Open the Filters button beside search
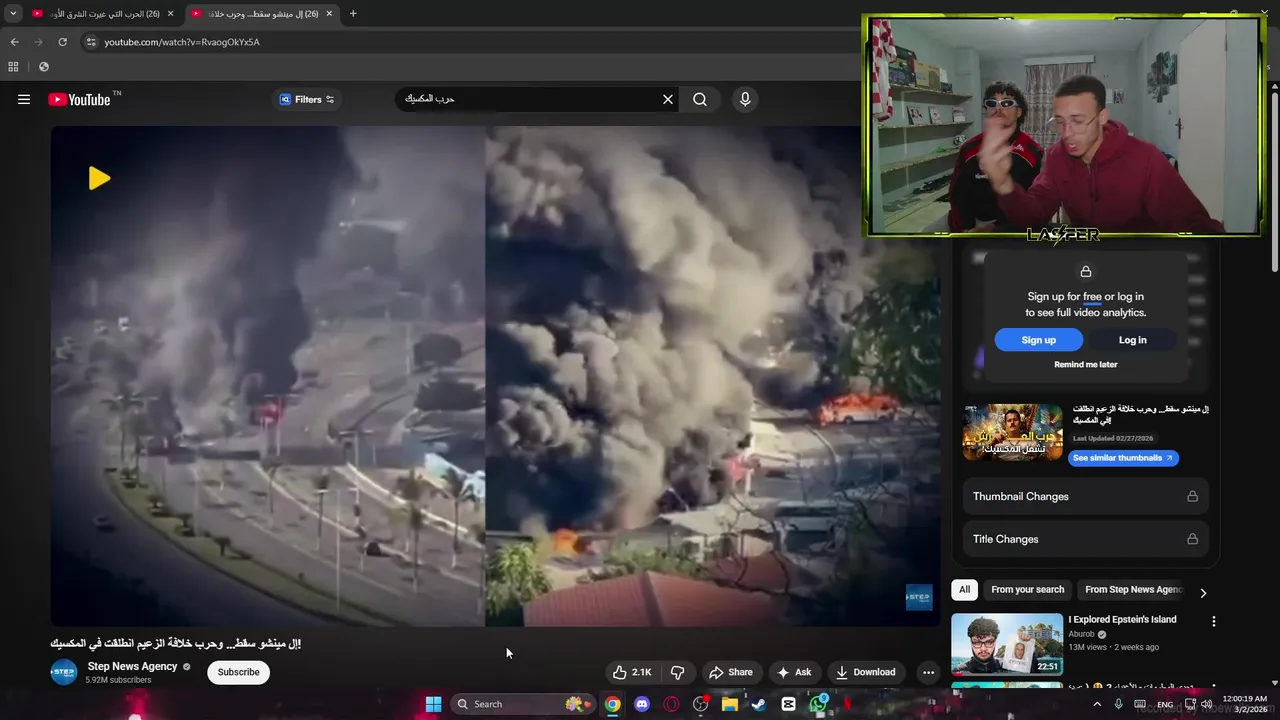Image resolution: width=1280 pixels, height=720 pixels. tap(306, 99)
